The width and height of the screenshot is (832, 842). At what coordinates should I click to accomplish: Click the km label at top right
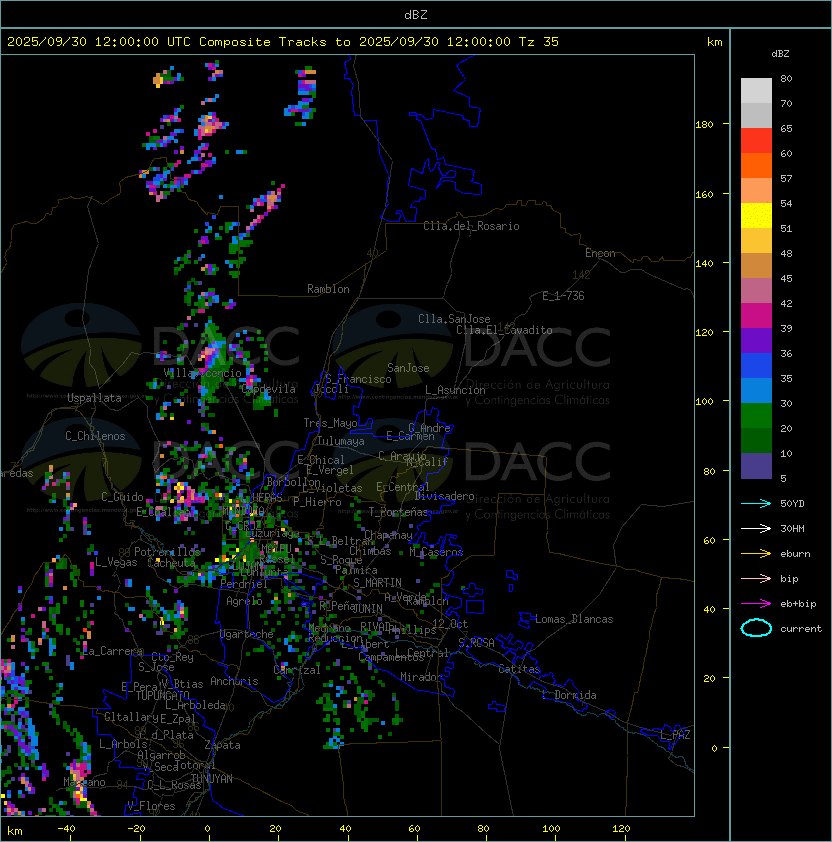[714, 42]
